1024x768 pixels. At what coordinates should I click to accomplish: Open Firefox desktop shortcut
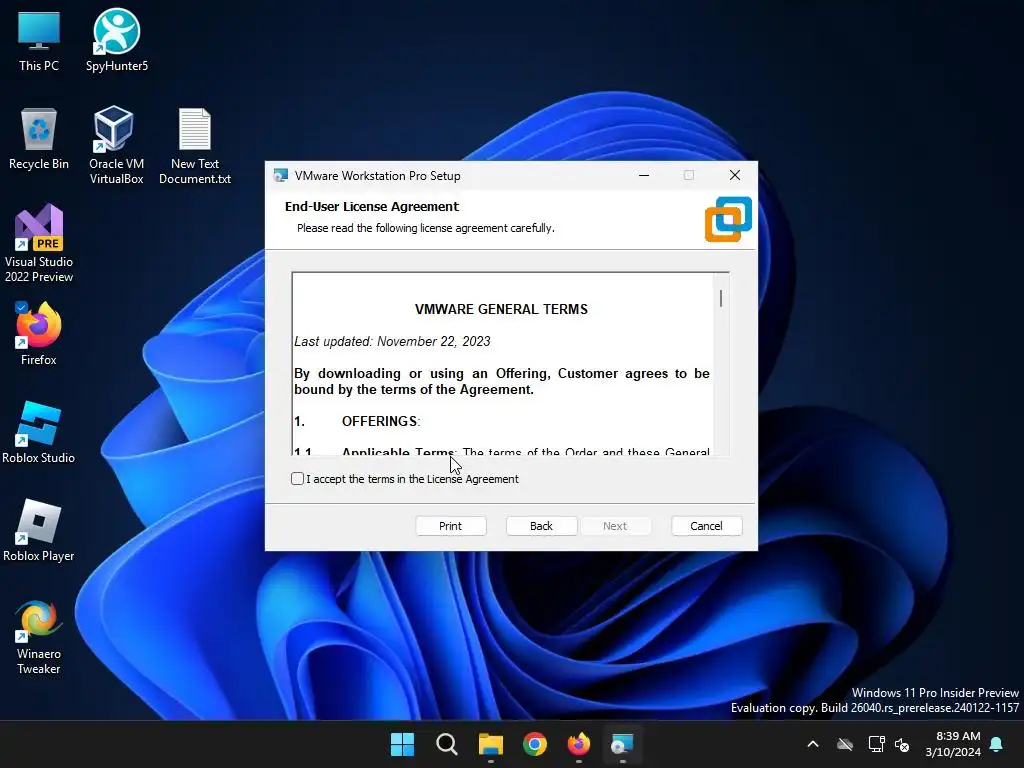click(x=39, y=334)
